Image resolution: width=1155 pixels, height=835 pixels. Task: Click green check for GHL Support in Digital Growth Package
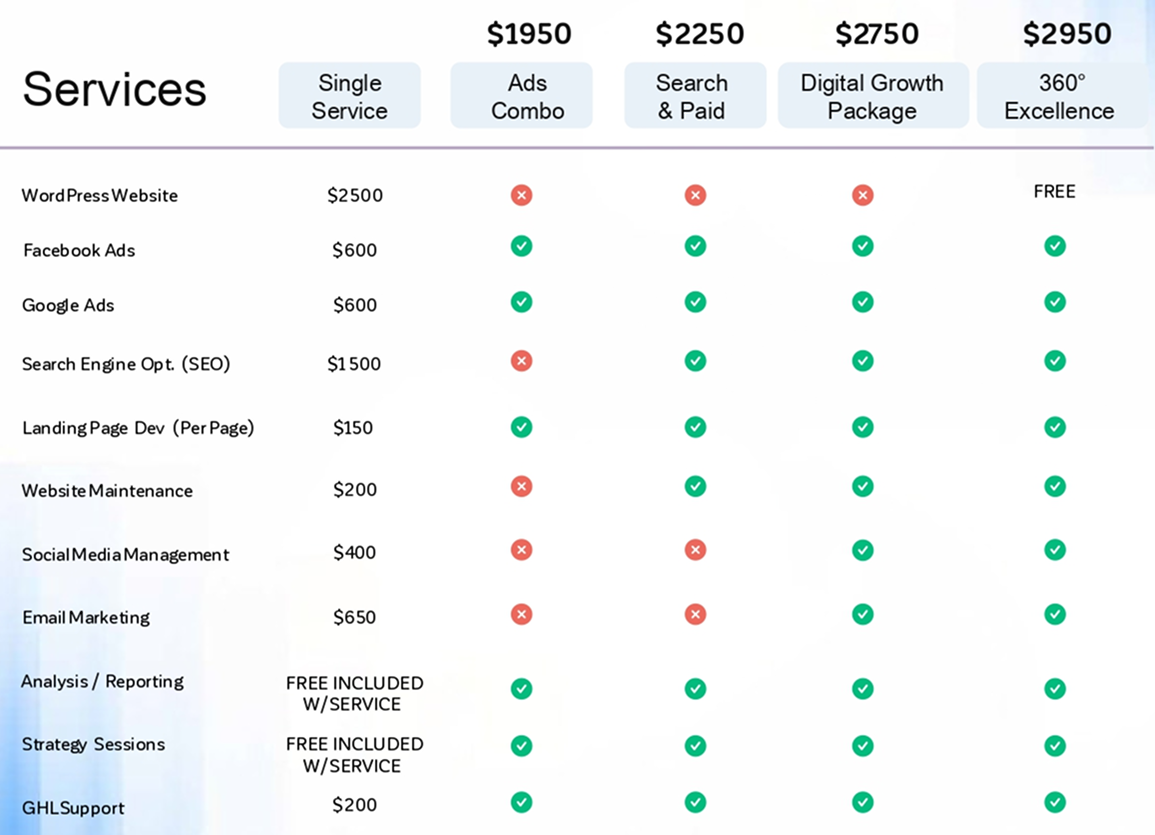[x=863, y=802]
